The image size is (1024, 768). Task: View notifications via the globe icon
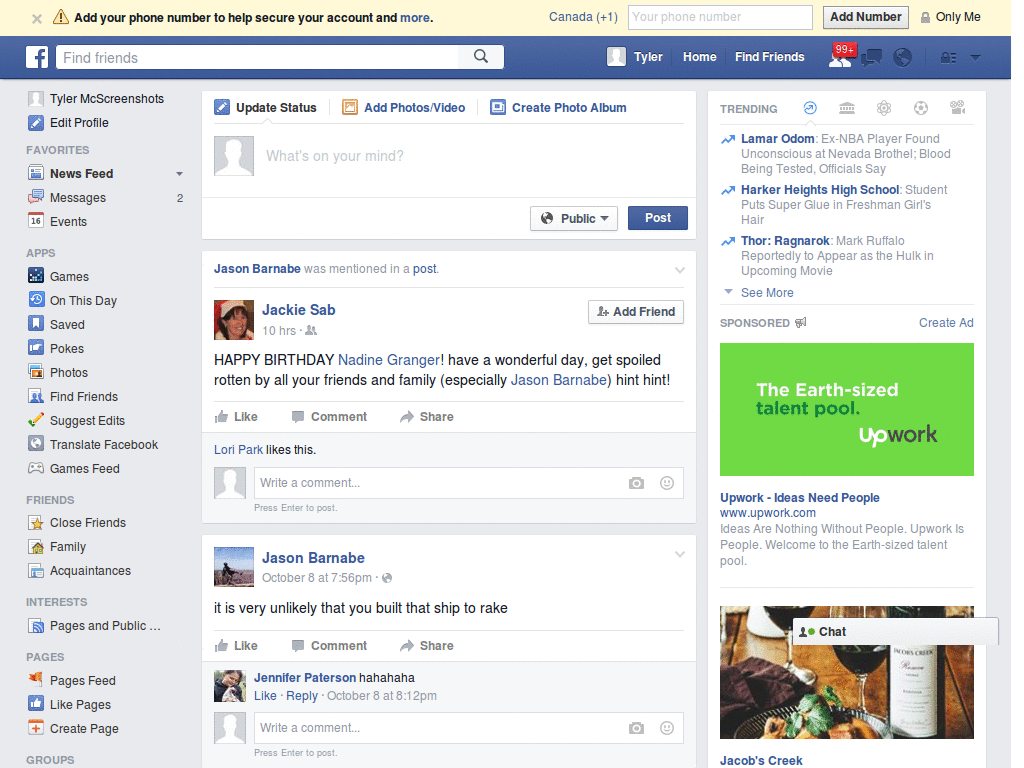(902, 58)
